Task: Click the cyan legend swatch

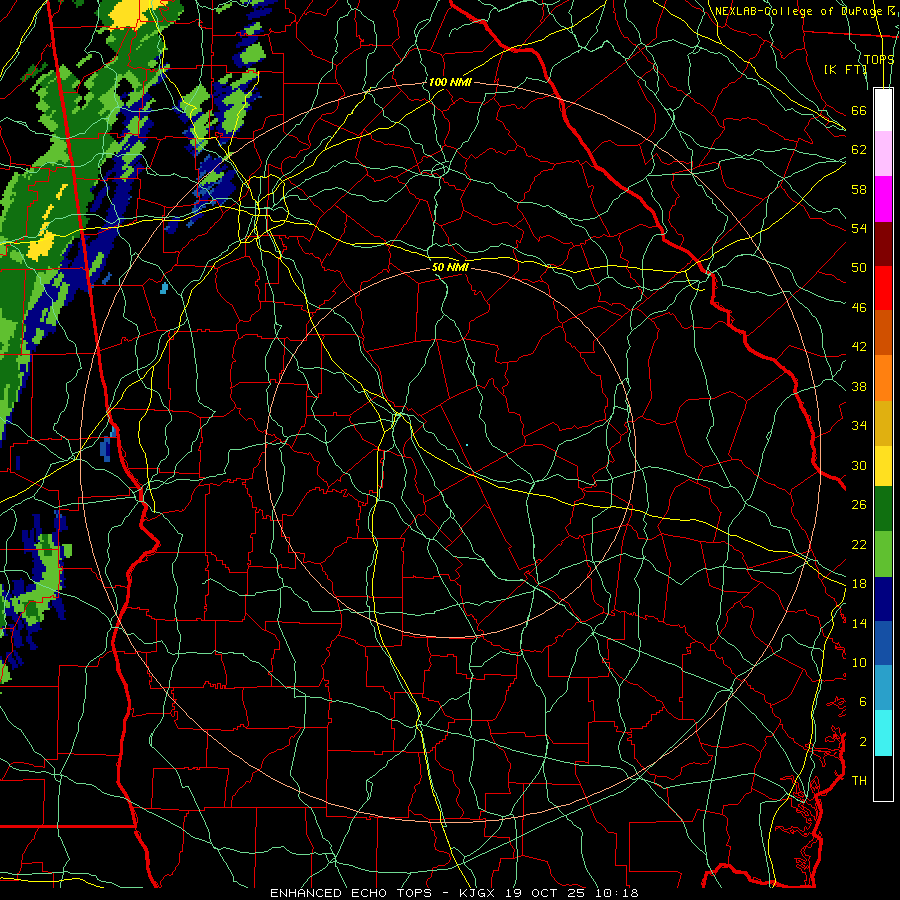Action: pos(883,733)
